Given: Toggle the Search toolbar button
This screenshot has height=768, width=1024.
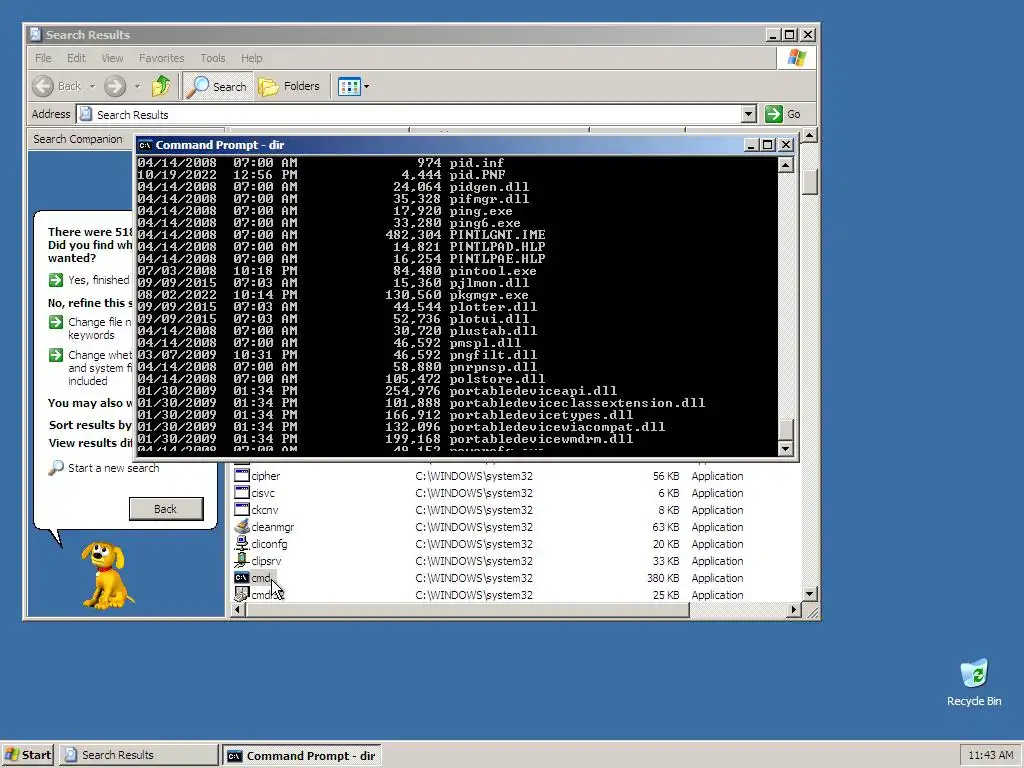Looking at the screenshot, I should (x=217, y=86).
